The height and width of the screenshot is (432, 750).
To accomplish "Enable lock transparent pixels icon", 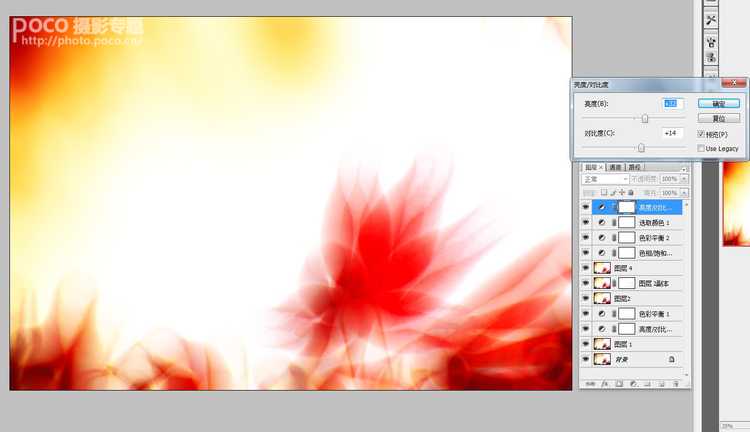I will 604,192.
